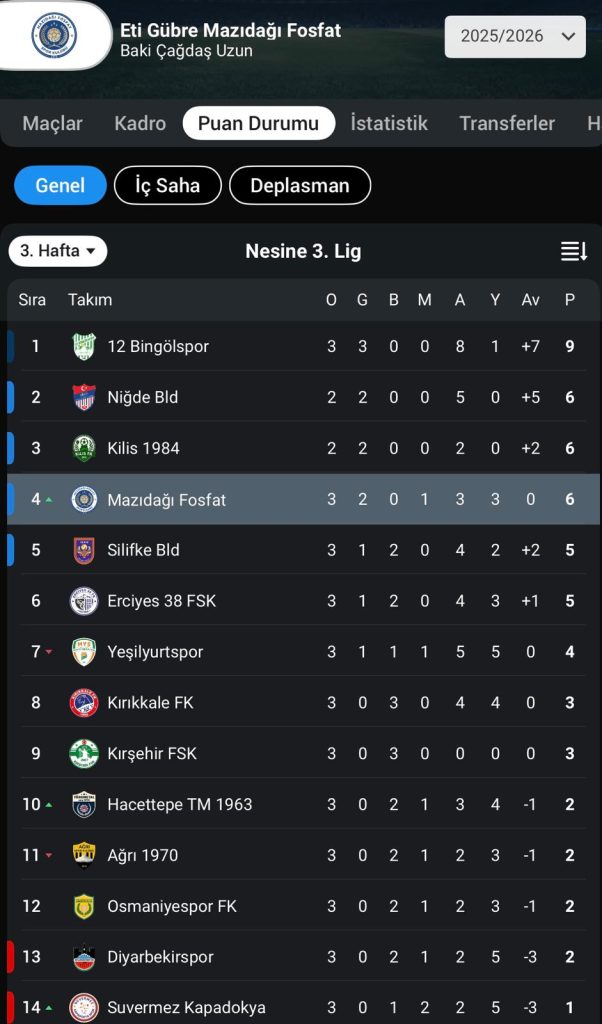Viewport: 602px width, 1024px height.
Task: Expand the 3. Hafta week selector
Action: click(x=57, y=251)
